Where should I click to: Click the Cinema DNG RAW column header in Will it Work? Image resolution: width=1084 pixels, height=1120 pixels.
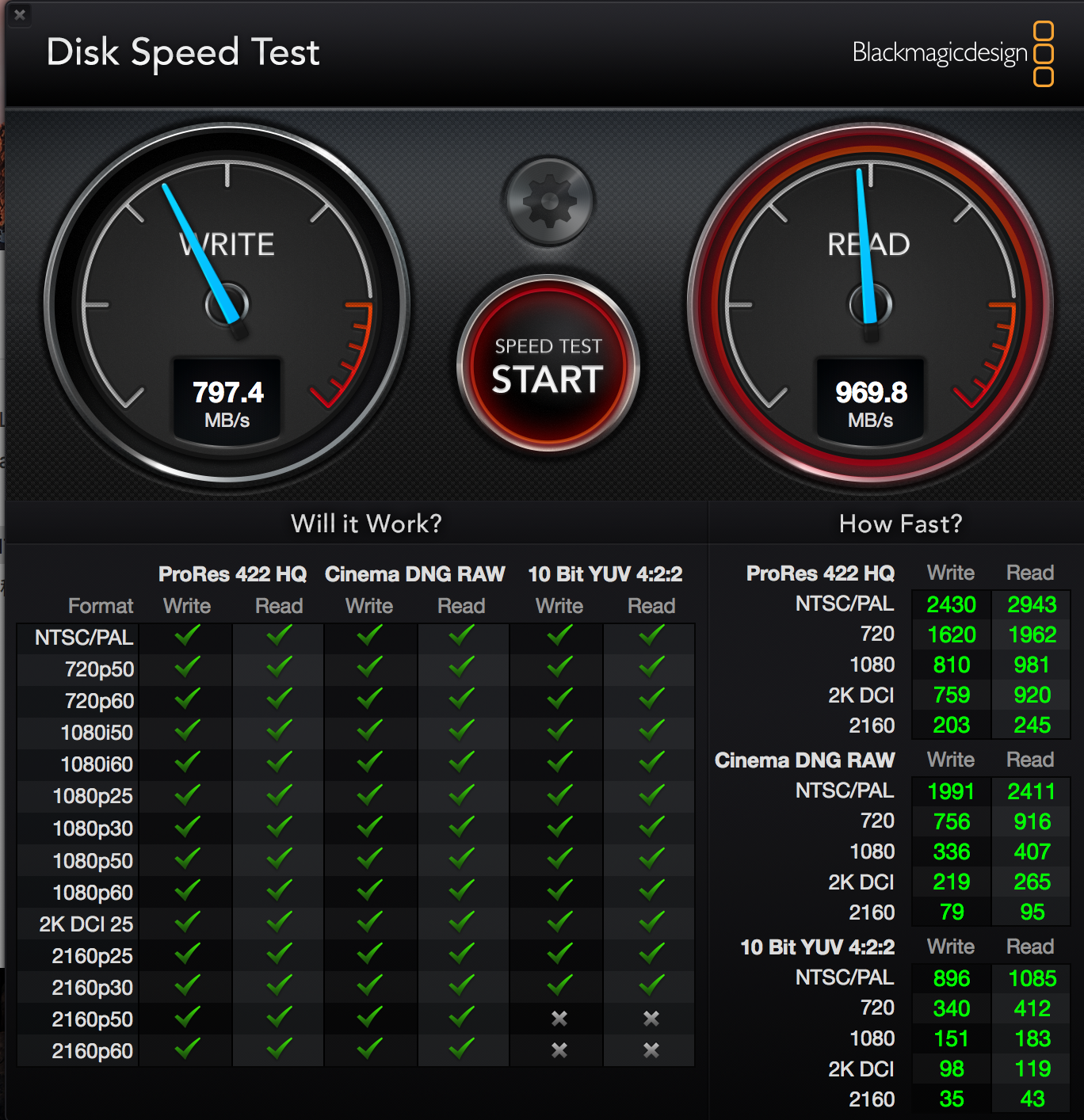[414, 574]
